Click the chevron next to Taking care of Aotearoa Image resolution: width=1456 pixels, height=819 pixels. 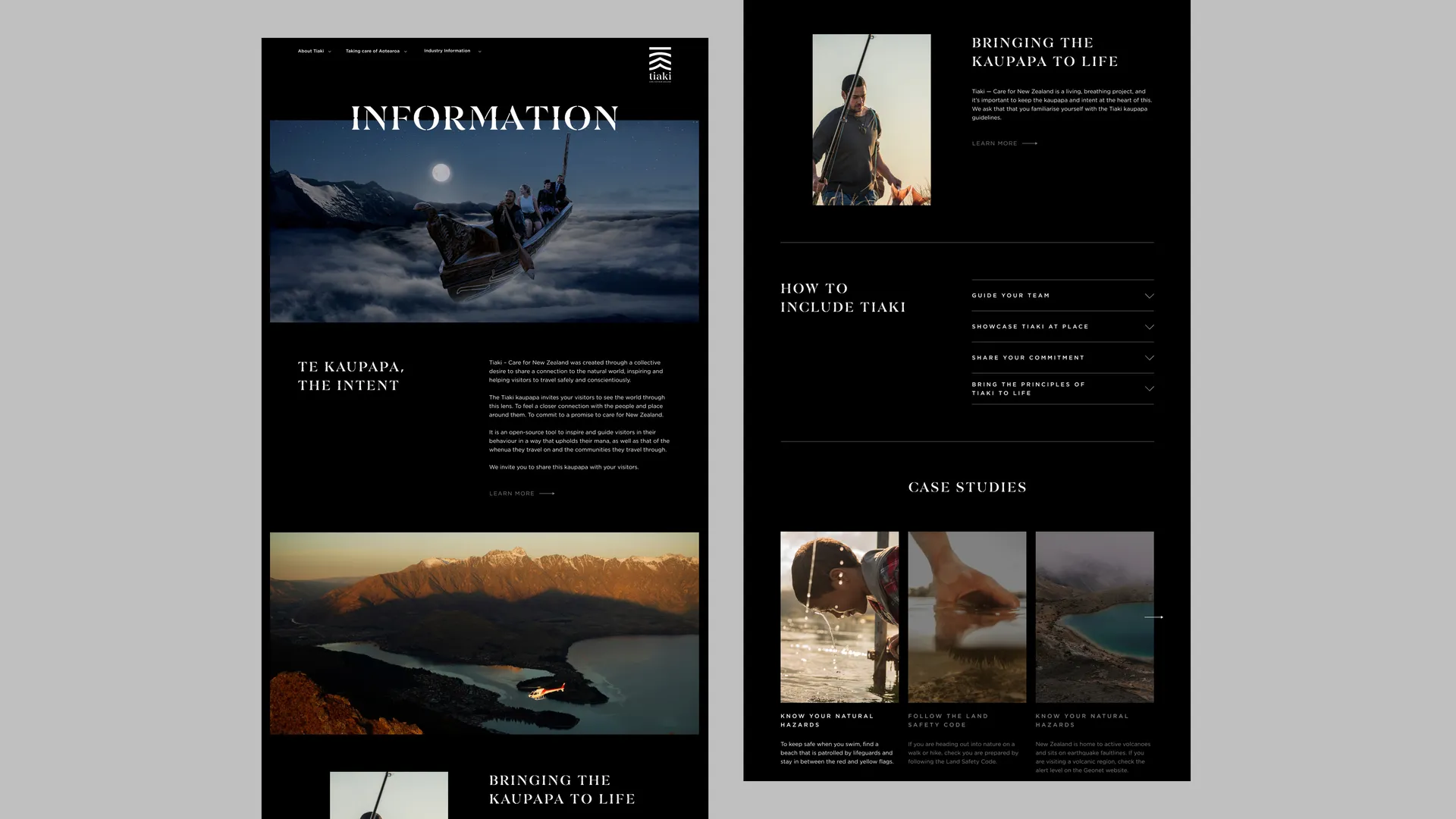[405, 52]
